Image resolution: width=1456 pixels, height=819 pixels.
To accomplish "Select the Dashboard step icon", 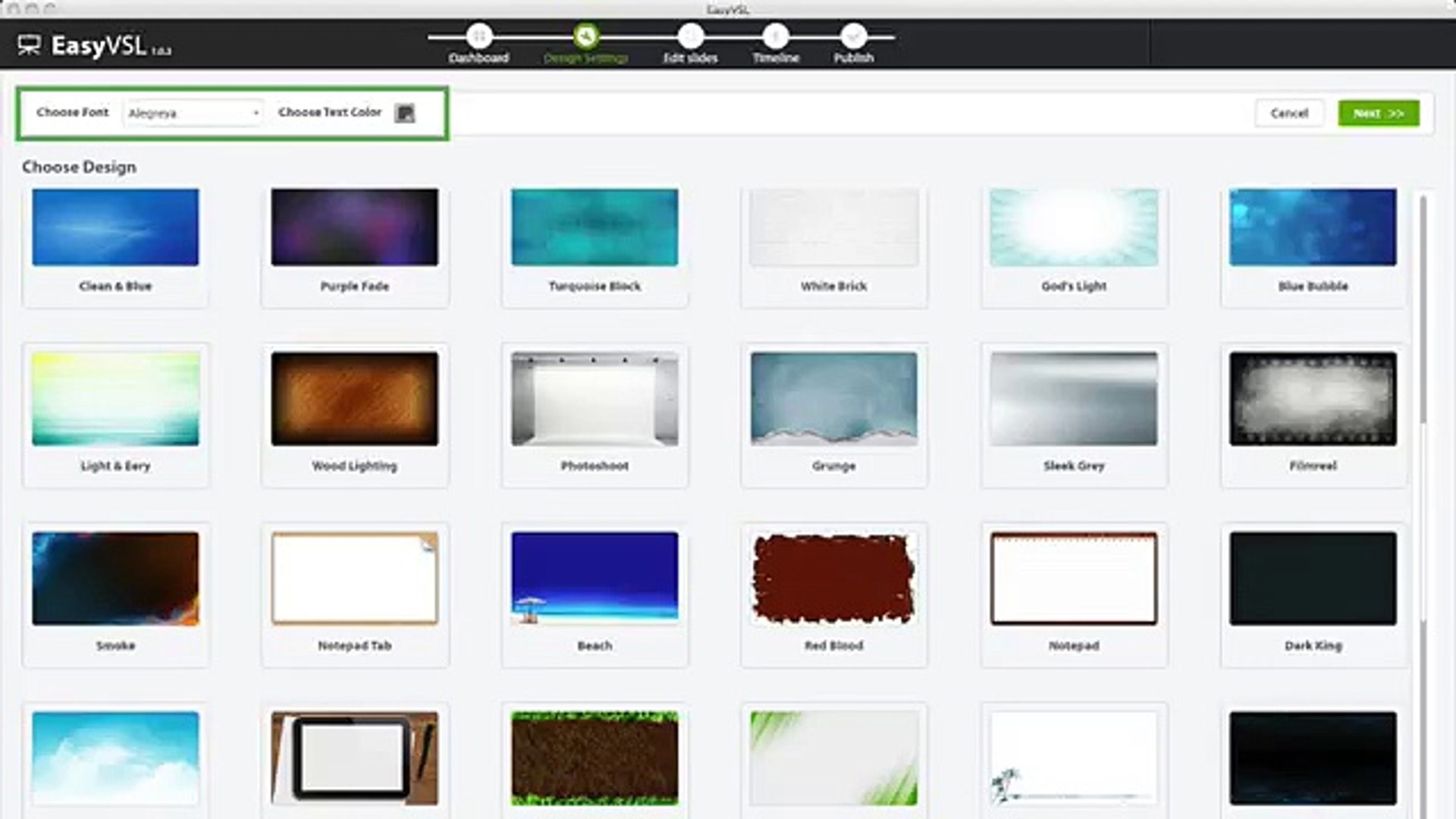I will (479, 36).
